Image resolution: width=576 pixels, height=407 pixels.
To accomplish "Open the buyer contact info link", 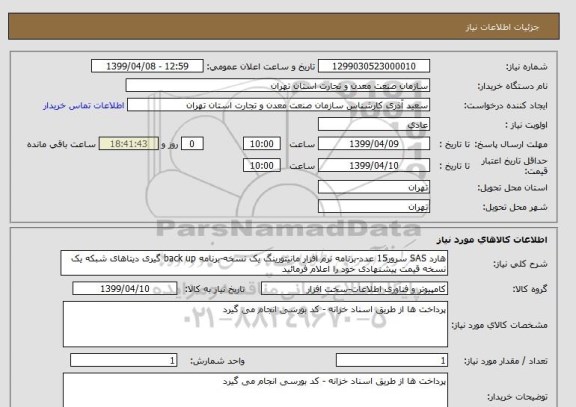I will (83, 106).
